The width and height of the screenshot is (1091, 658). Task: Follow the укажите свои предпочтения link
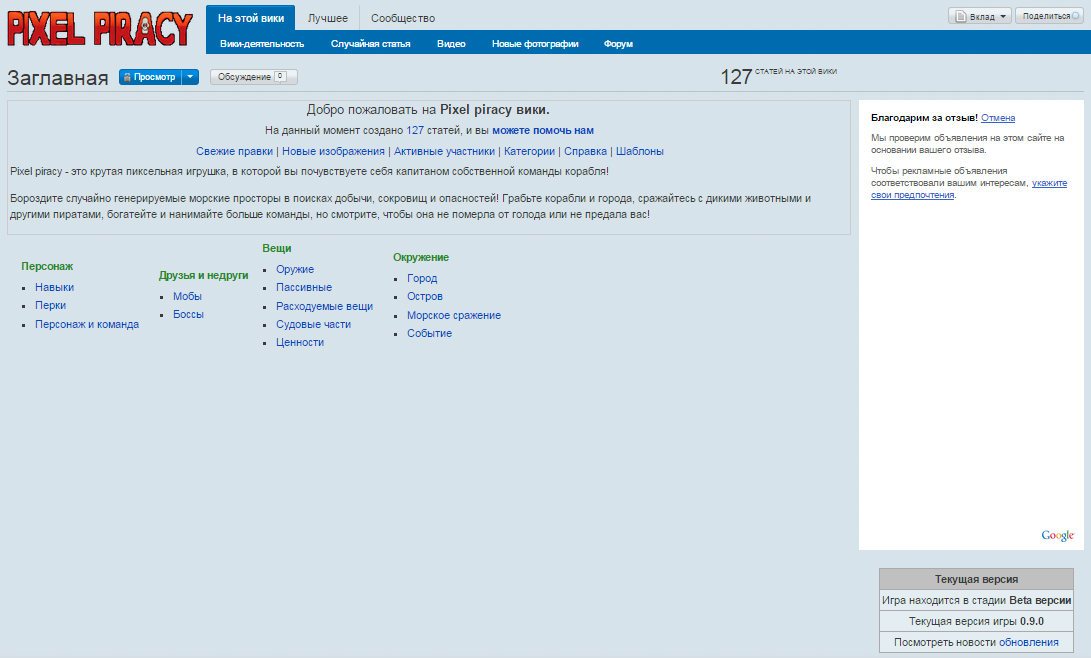point(969,189)
